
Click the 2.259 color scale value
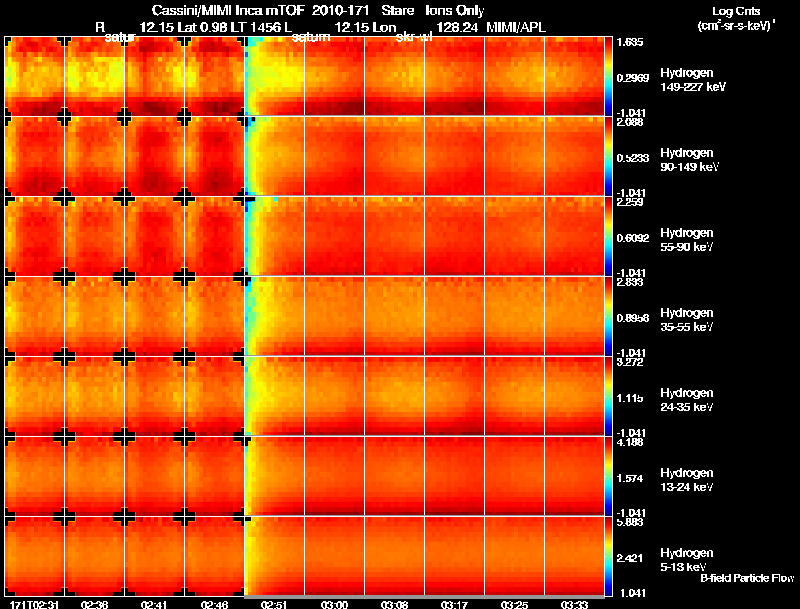[631, 202]
